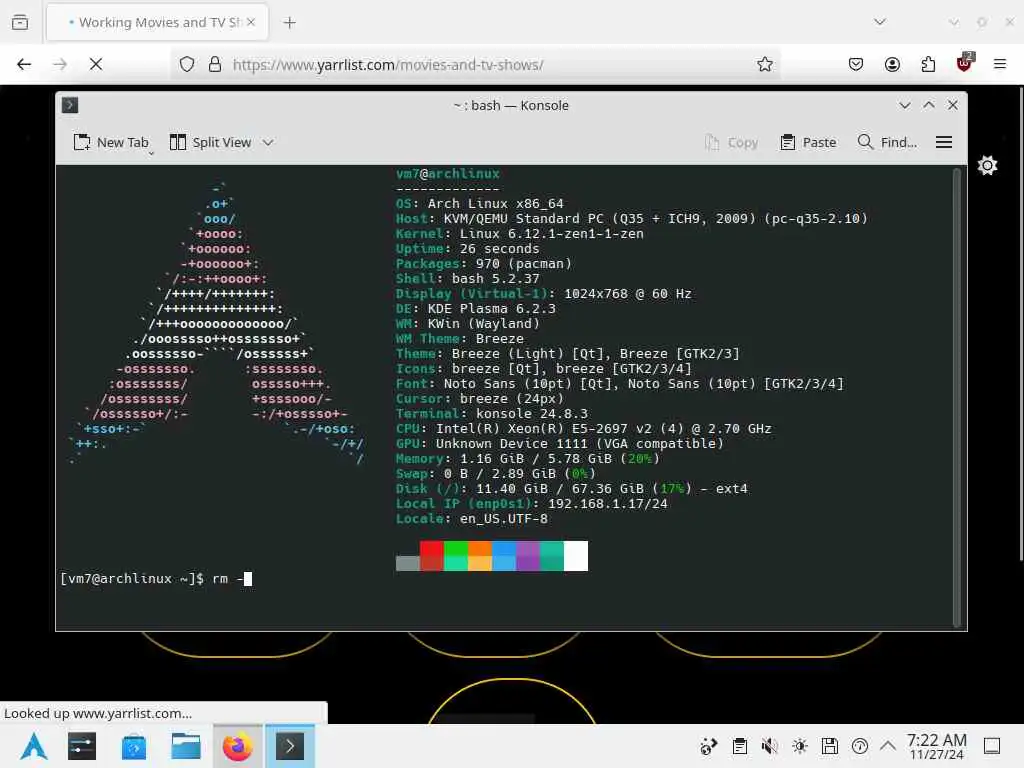
Task: Open Firefox account icon
Action: click(x=892, y=64)
